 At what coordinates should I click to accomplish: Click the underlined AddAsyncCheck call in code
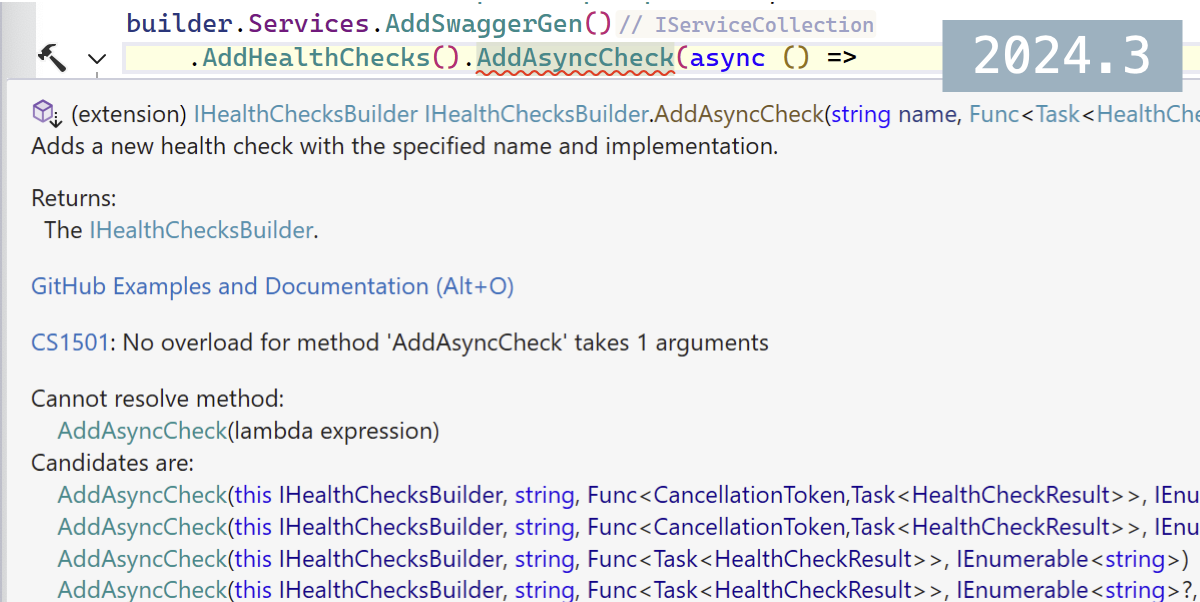[576, 58]
